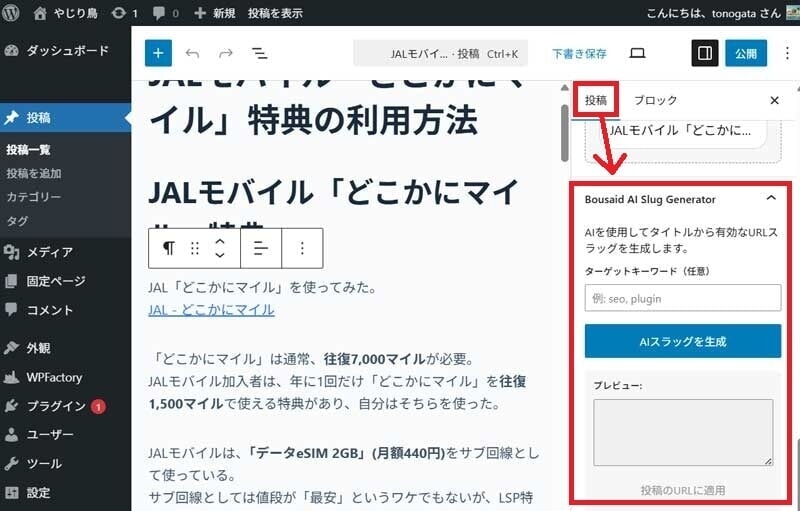Move block down with the down chevron
The width and height of the screenshot is (800, 511).
pos(220,255)
